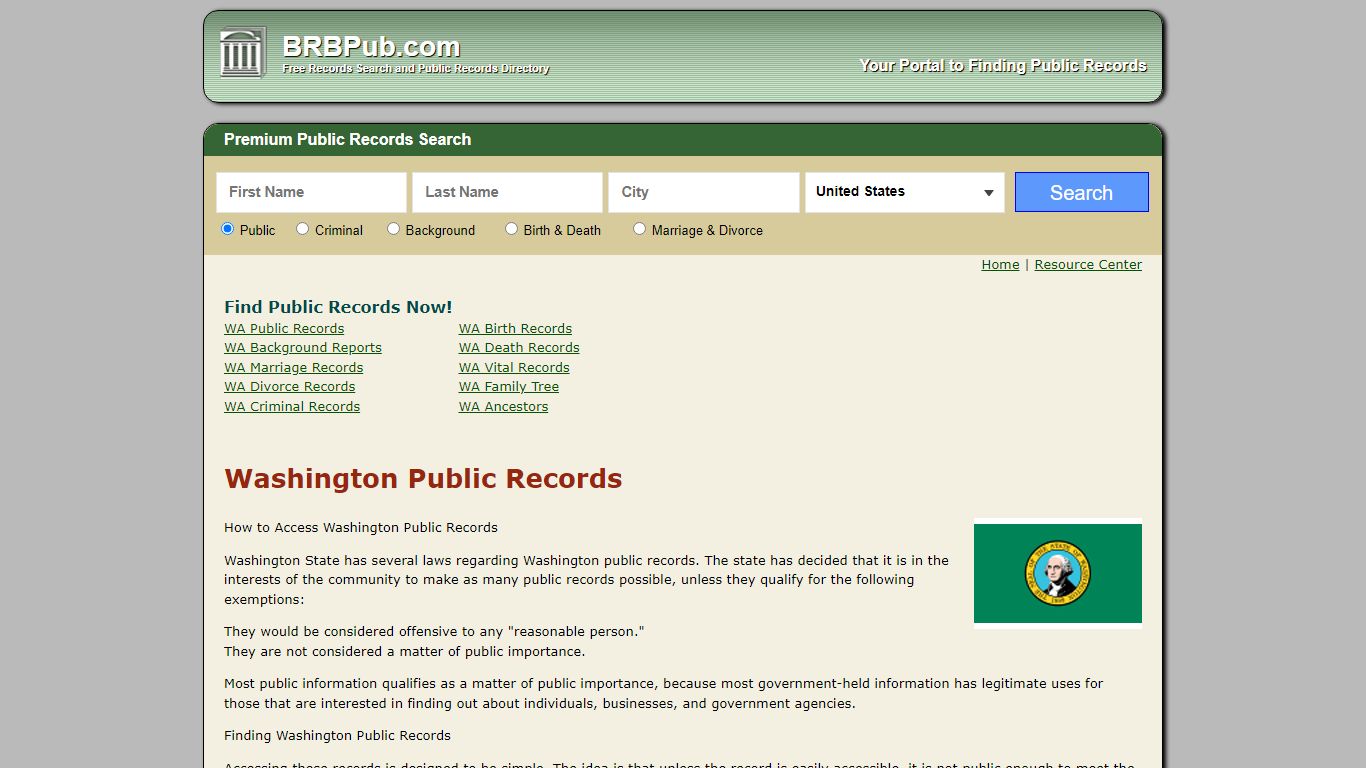
Task: Visit the WA Vital Records link
Action: point(514,368)
